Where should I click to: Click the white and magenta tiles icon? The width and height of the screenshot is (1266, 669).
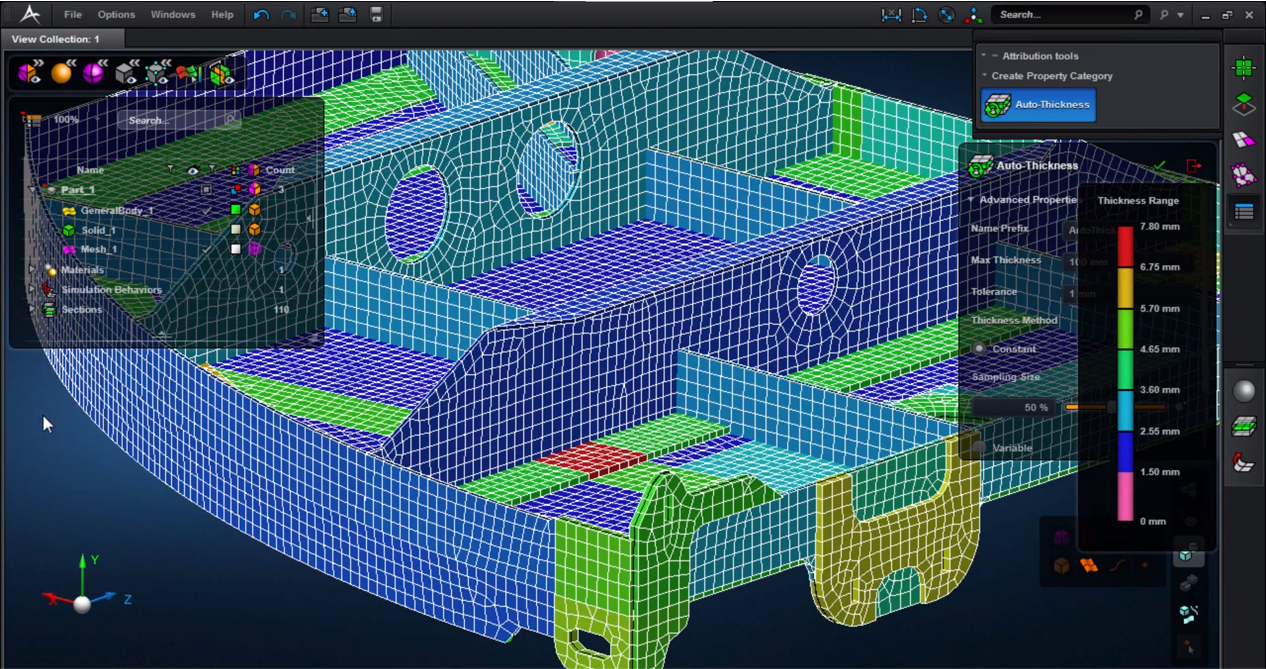point(1243,139)
